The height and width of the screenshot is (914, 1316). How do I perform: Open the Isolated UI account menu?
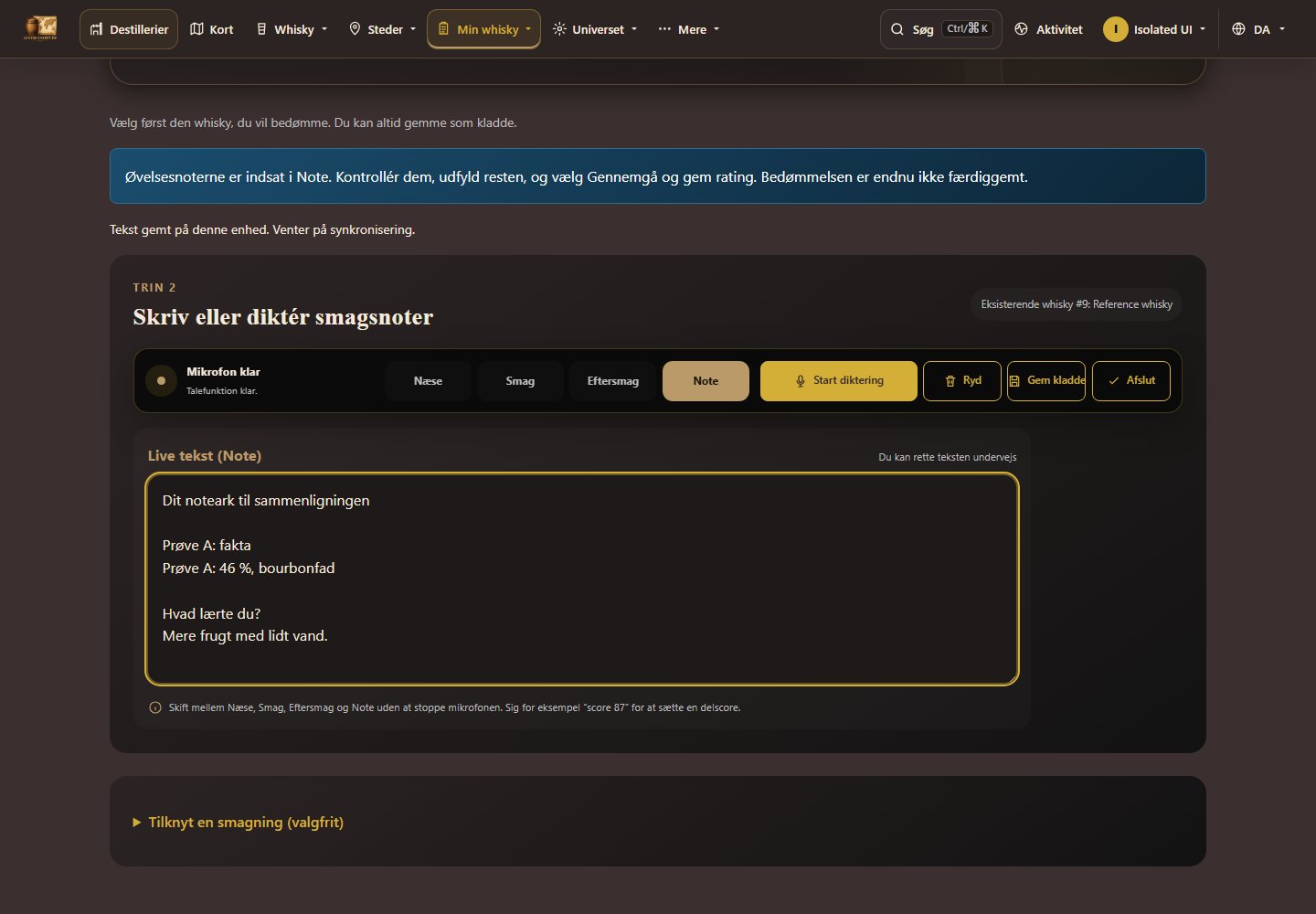(x=1155, y=29)
